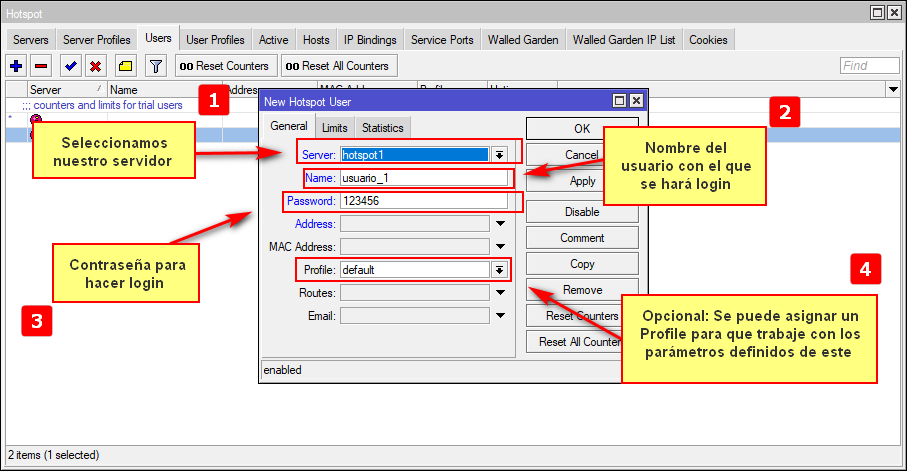Open the Walled Garden tab
This screenshot has height=471, width=907.
(x=523, y=40)
